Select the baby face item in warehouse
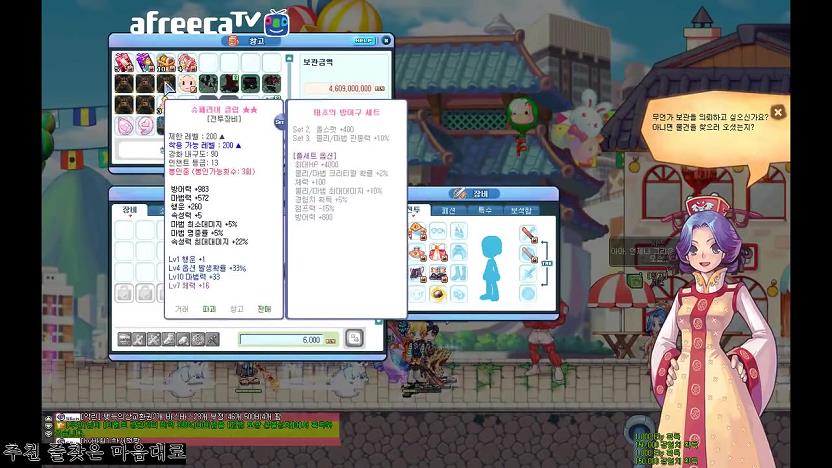The height and width of the screenshot is (468, 832). click(x=187, y=83)
